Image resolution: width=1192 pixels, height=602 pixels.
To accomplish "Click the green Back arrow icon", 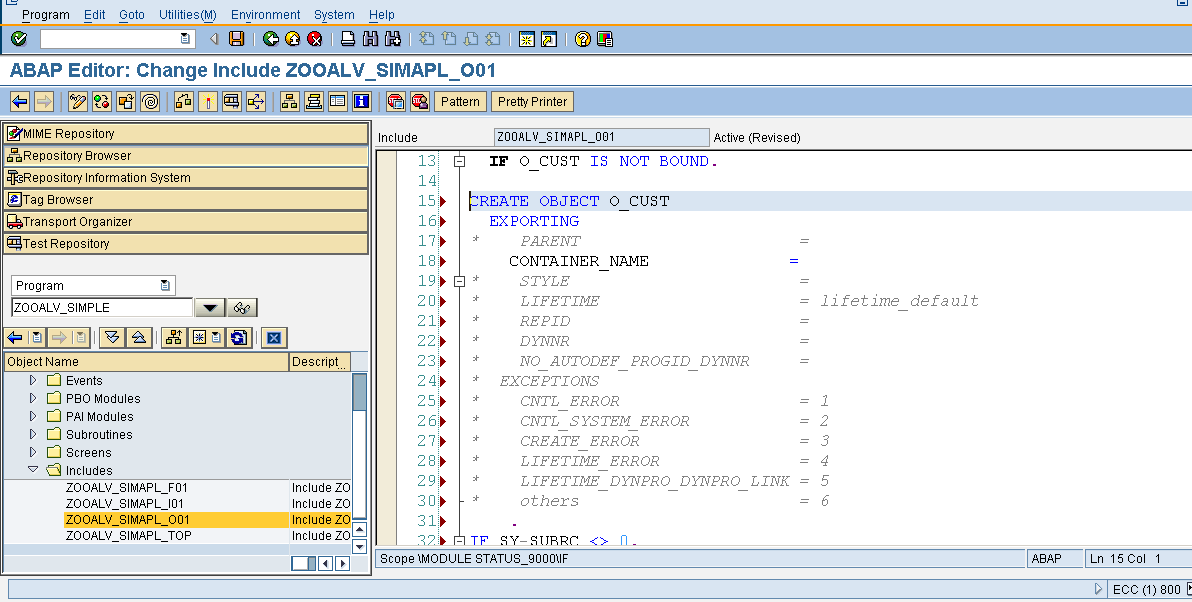I will [272, 38].
